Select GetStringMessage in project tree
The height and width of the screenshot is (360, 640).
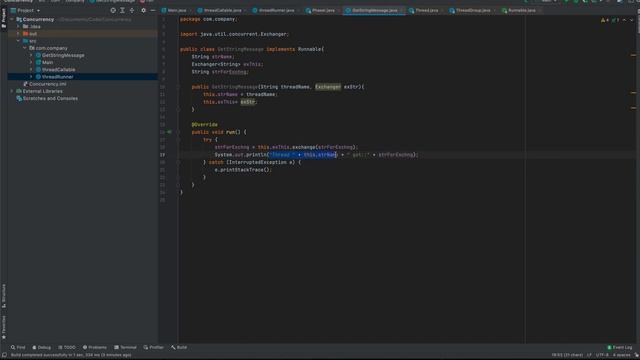tap(63, 55)
